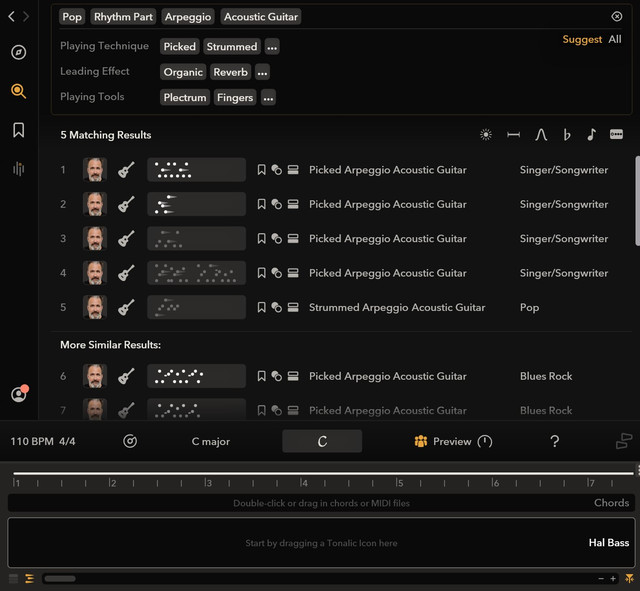This screenshot has width=640, height=591.
Task: Click the 4/4 time signature
Action: 67,441
